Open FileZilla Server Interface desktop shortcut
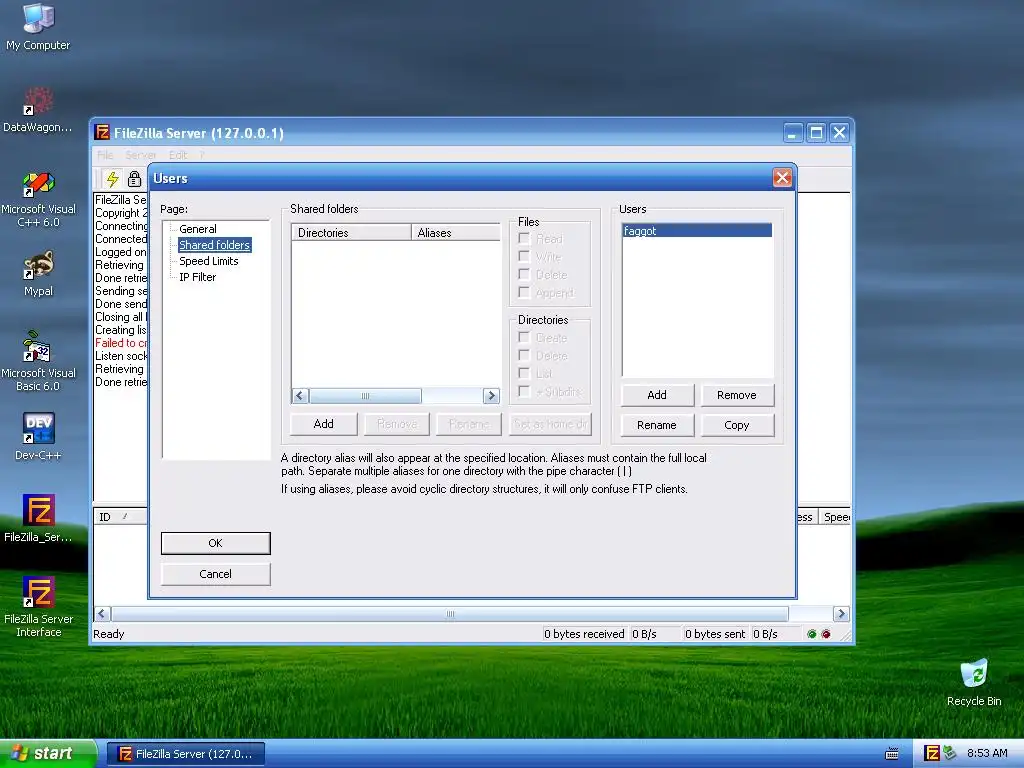Screen dimensions: 1024x768 38,607
